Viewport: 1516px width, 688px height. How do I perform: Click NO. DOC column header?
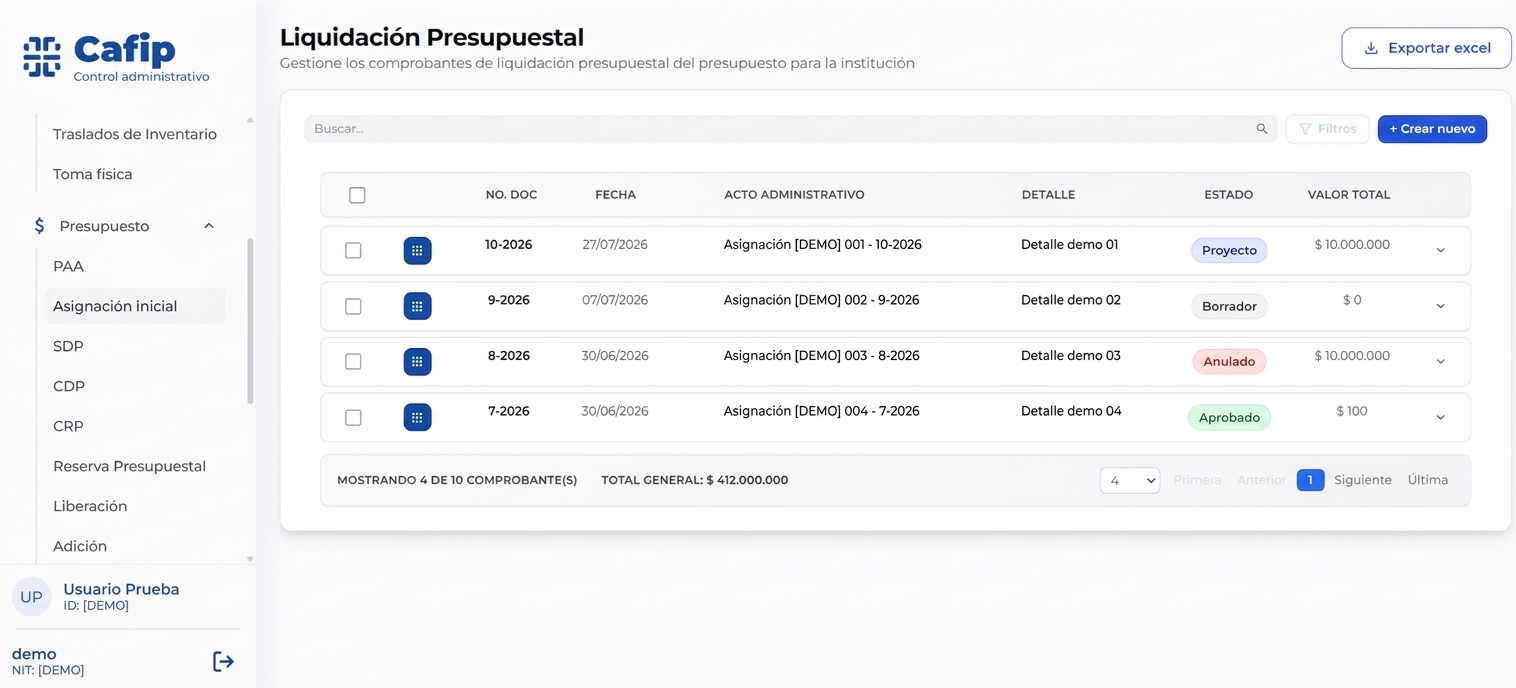[x=511, y=195]
